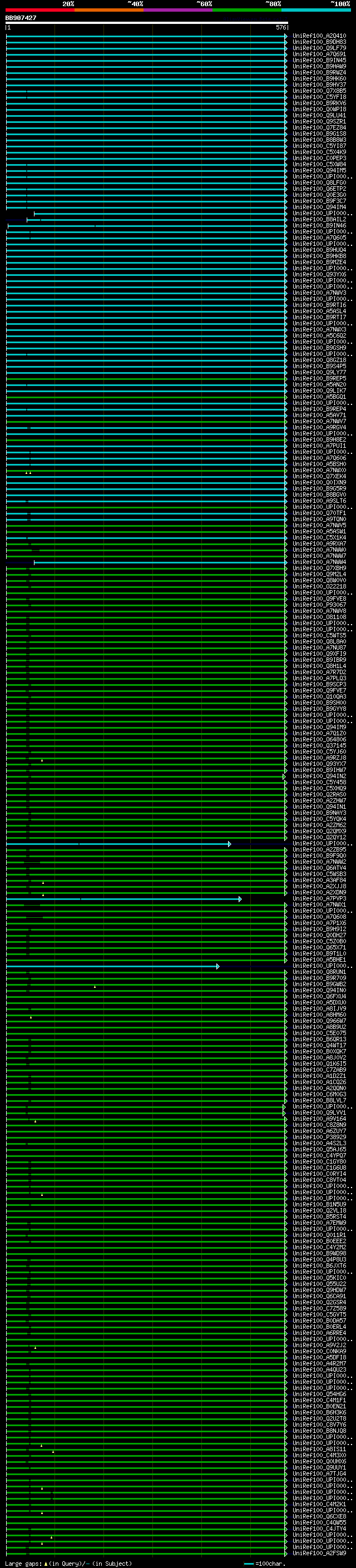356x1568 pixels.
Task: Click hit label UniRef100_A1CQ26
Action: pos(319,1082)
